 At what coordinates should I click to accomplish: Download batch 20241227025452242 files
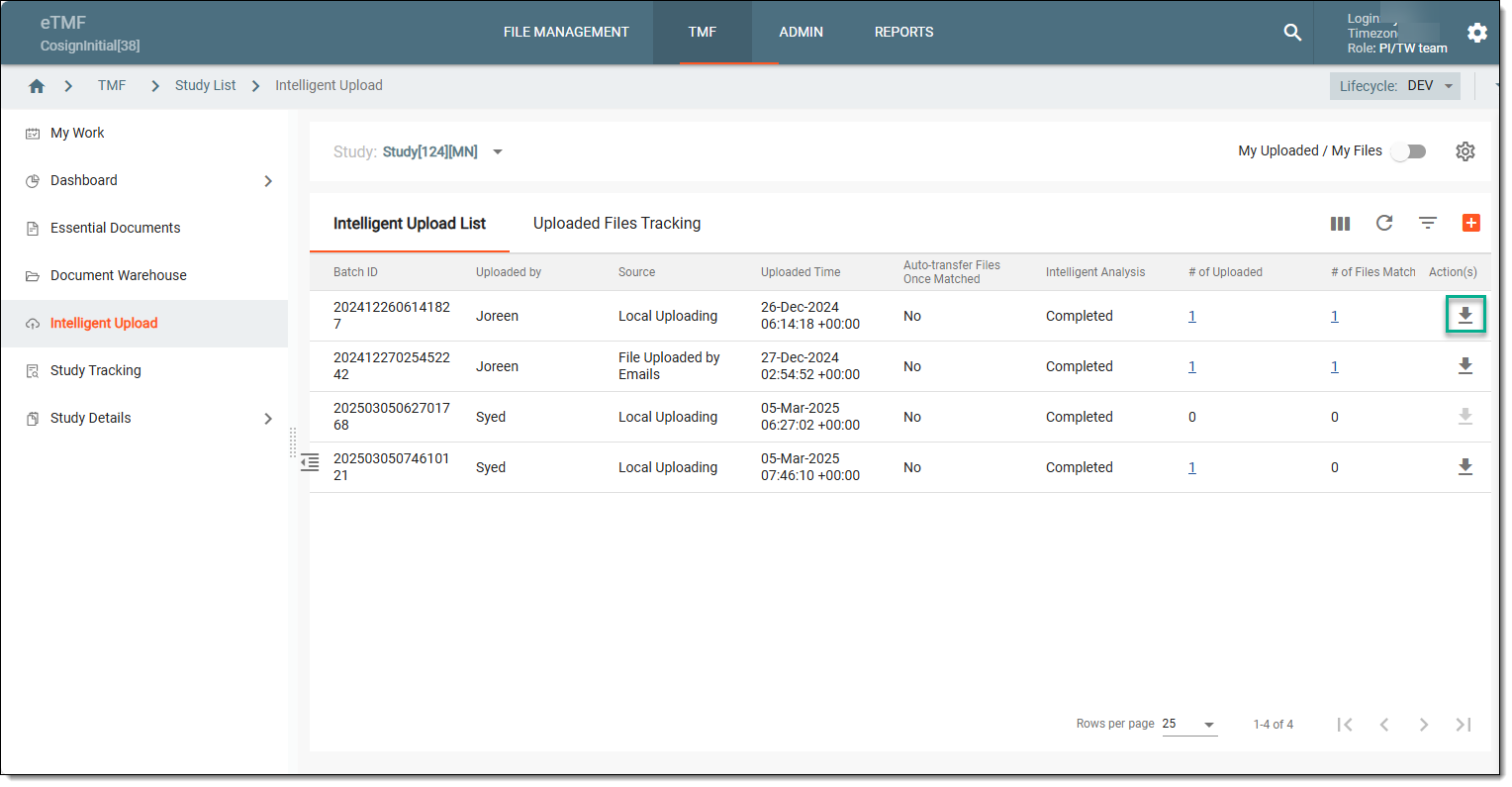[1465, 366]
